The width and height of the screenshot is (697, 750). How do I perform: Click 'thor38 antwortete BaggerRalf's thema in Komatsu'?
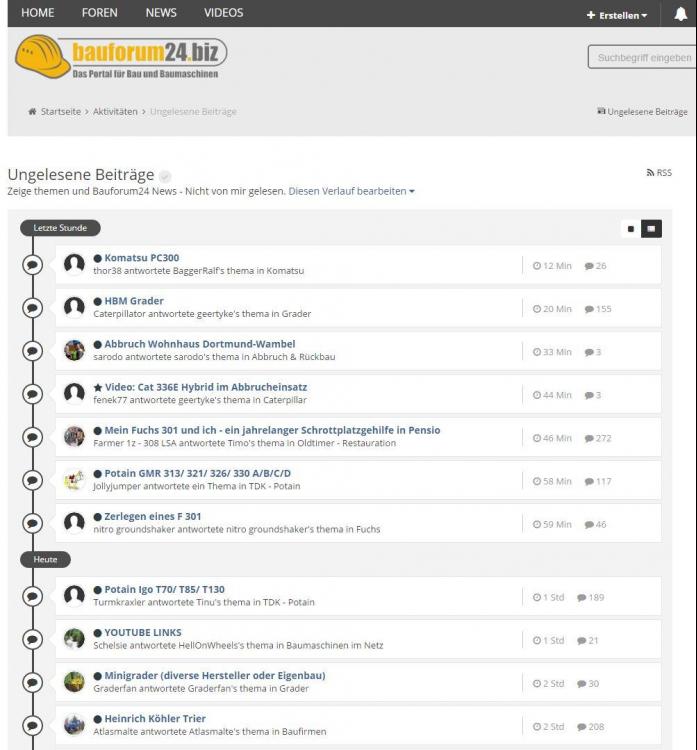(199, 271)
